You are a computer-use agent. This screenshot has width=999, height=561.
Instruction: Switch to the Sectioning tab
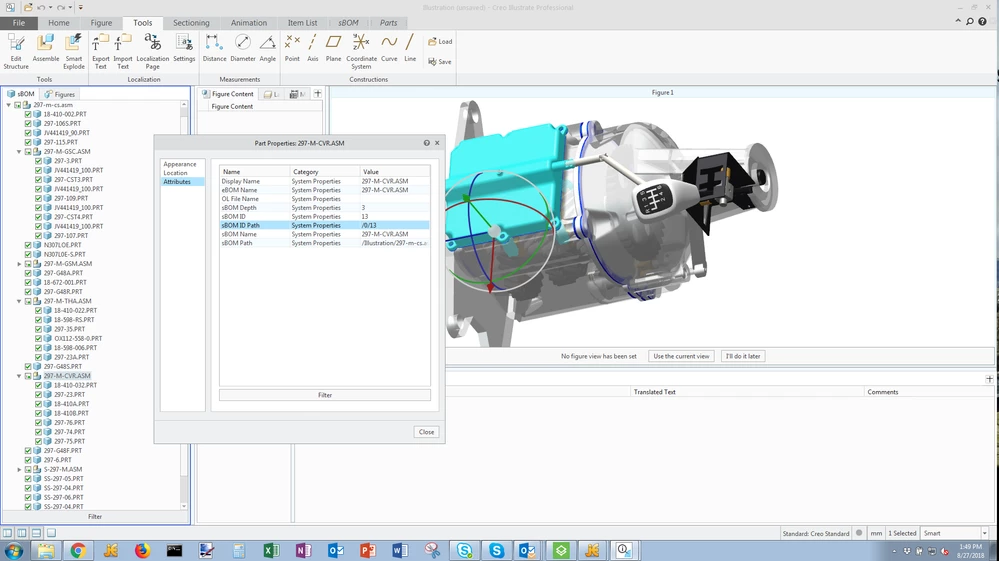click(x=191, y=23)
